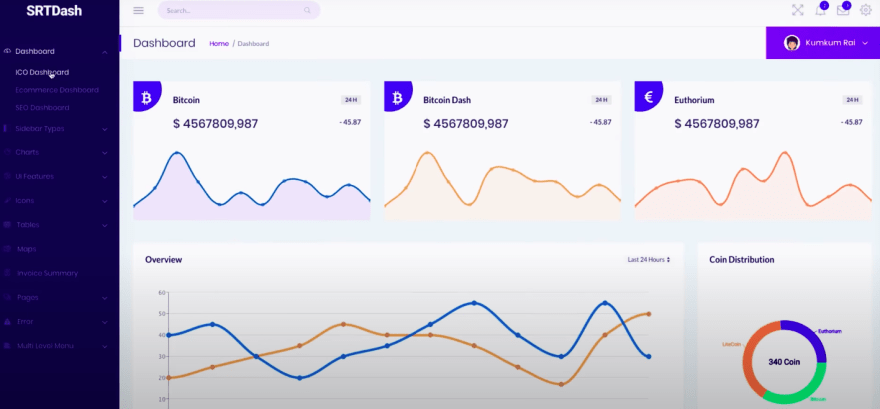Click the Charts sidebar icon
The height and width of the screenshot is (409, 880).
tap(7, 152)
